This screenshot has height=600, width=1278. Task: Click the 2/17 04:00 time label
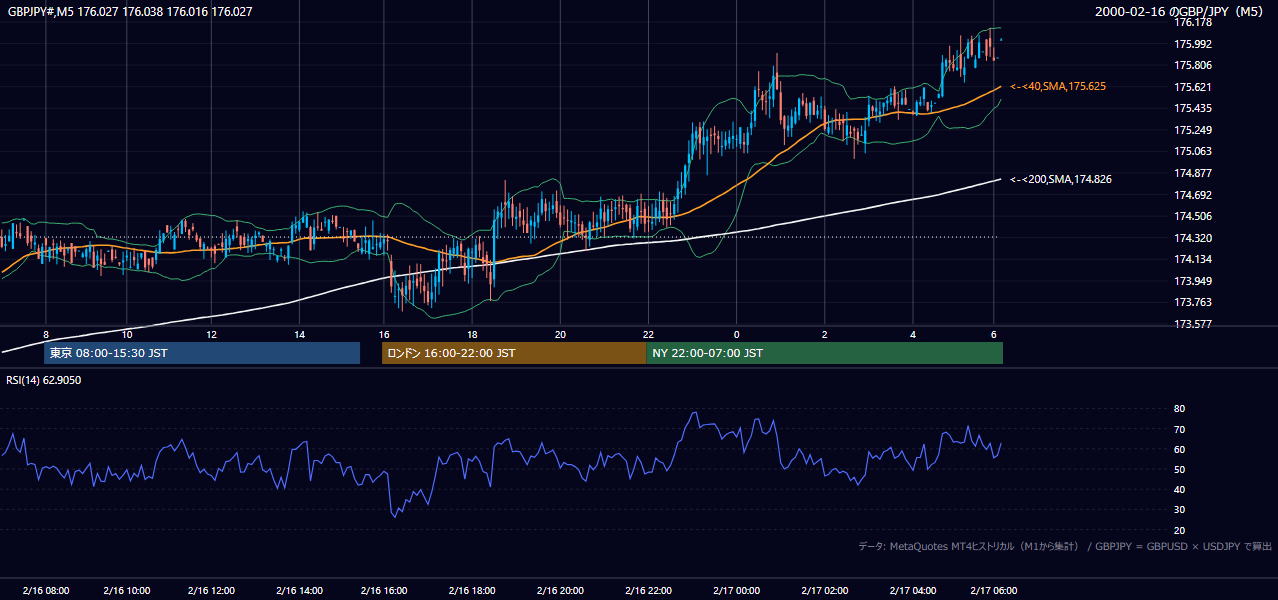pyautogui.click(x=912, y=590)
